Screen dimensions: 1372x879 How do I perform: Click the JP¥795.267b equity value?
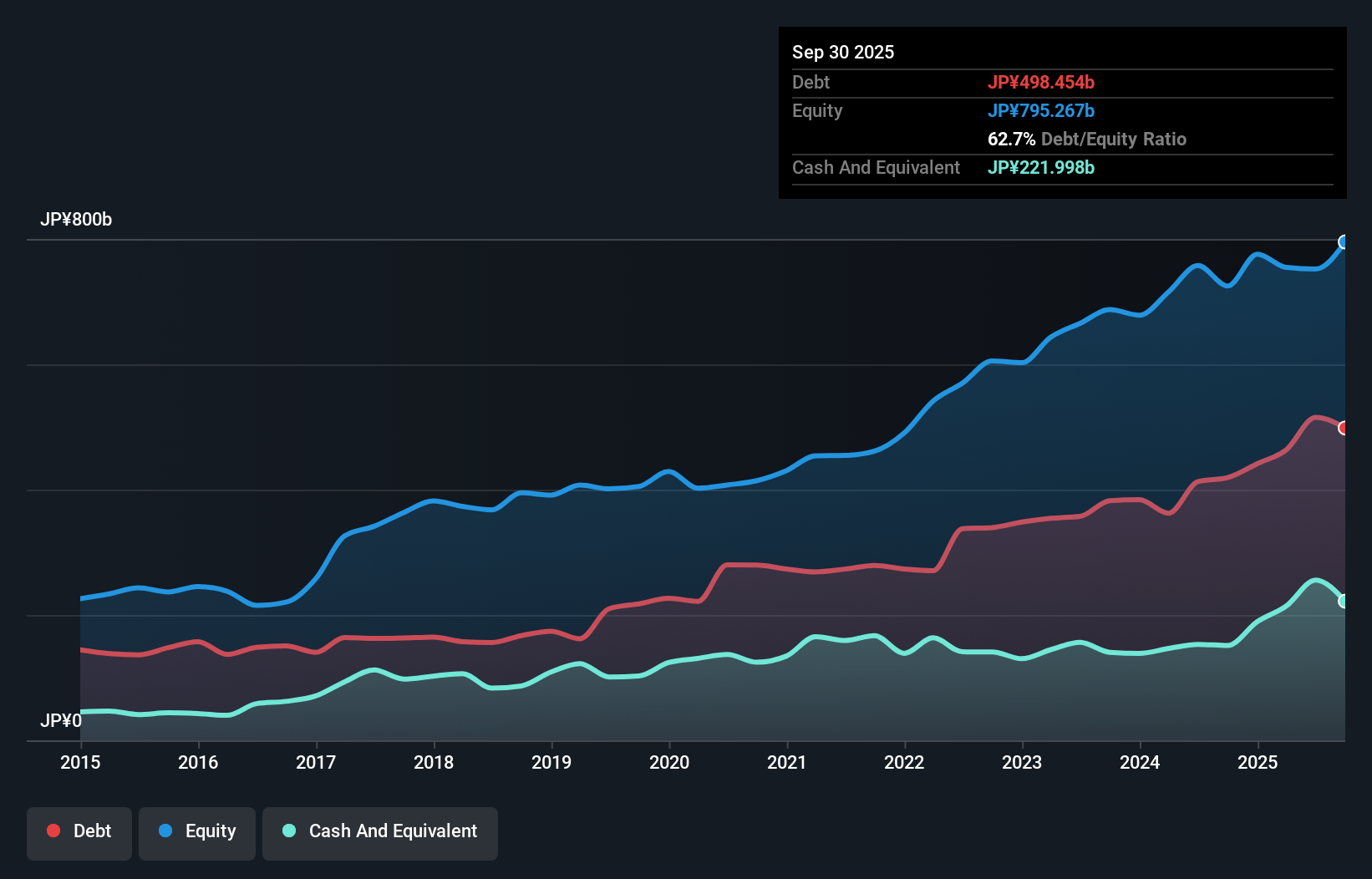click(x=1041, y=110)
